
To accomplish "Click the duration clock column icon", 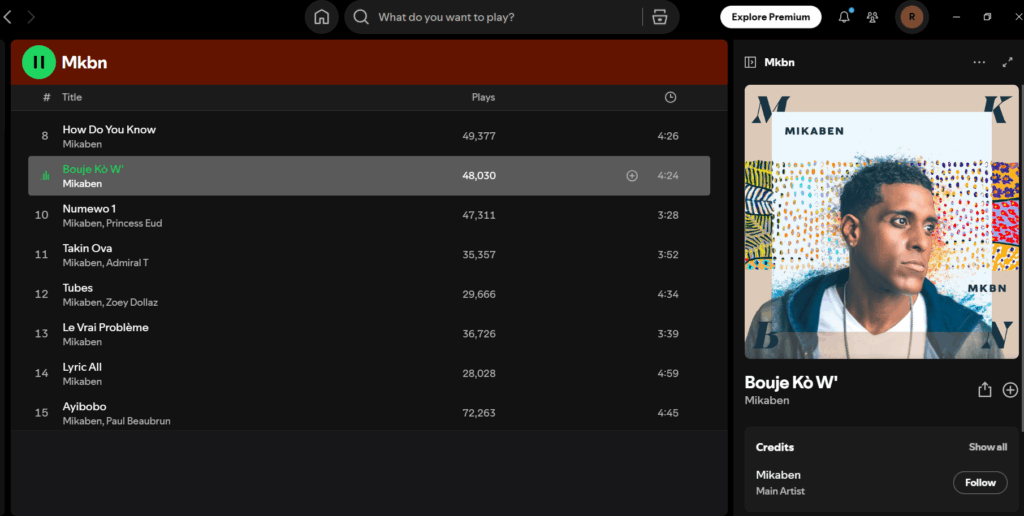I will pos(670,97).
